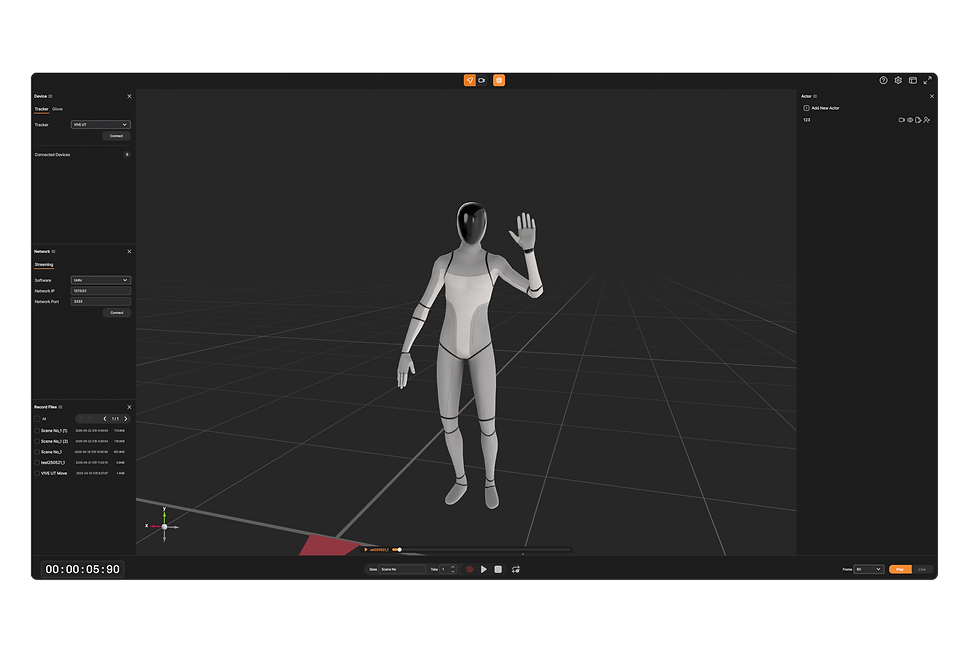Click the Actor panel drag handle icon
Screen dimensions: 970x653
click(815, 96)
